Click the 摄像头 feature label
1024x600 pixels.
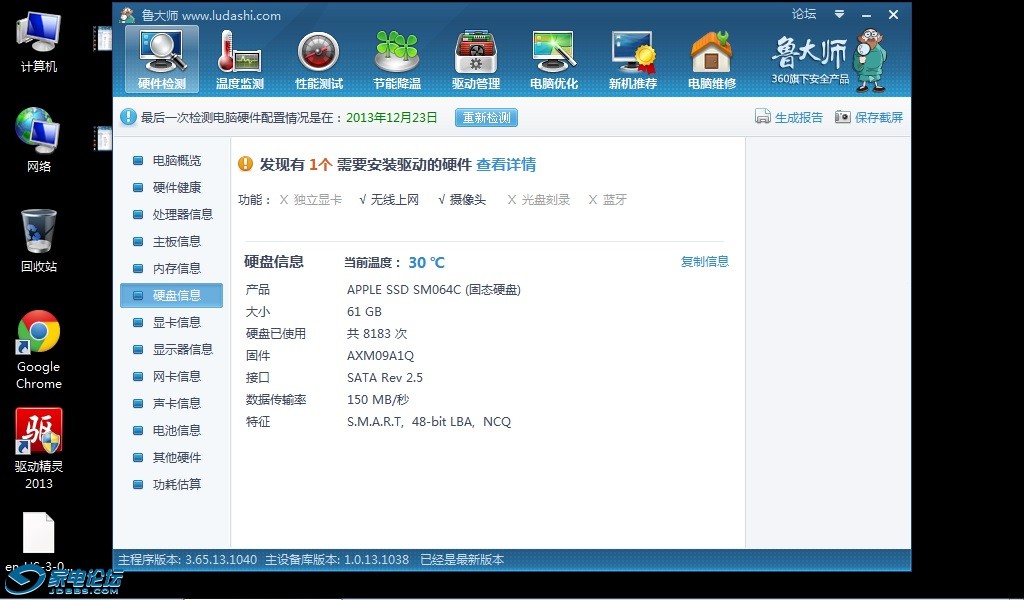coord(468,200)
